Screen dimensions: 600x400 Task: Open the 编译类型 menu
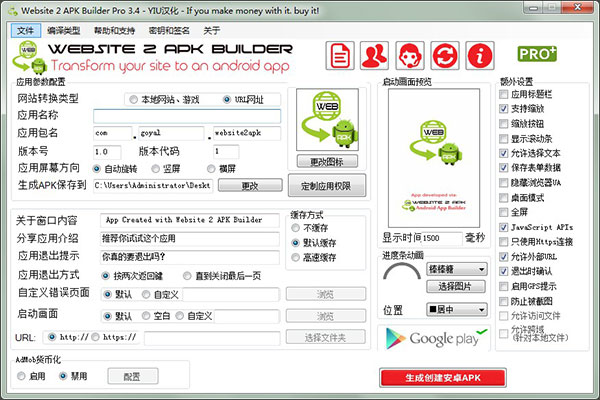coord(64,31)
